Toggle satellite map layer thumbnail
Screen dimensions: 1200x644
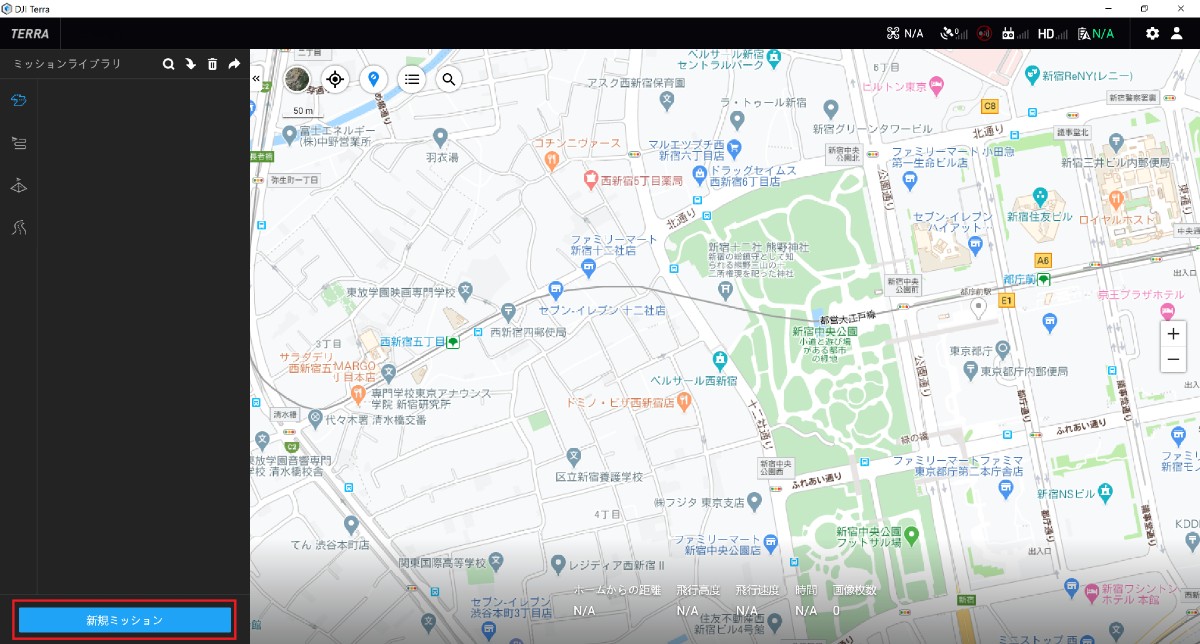tap(297, 79)
